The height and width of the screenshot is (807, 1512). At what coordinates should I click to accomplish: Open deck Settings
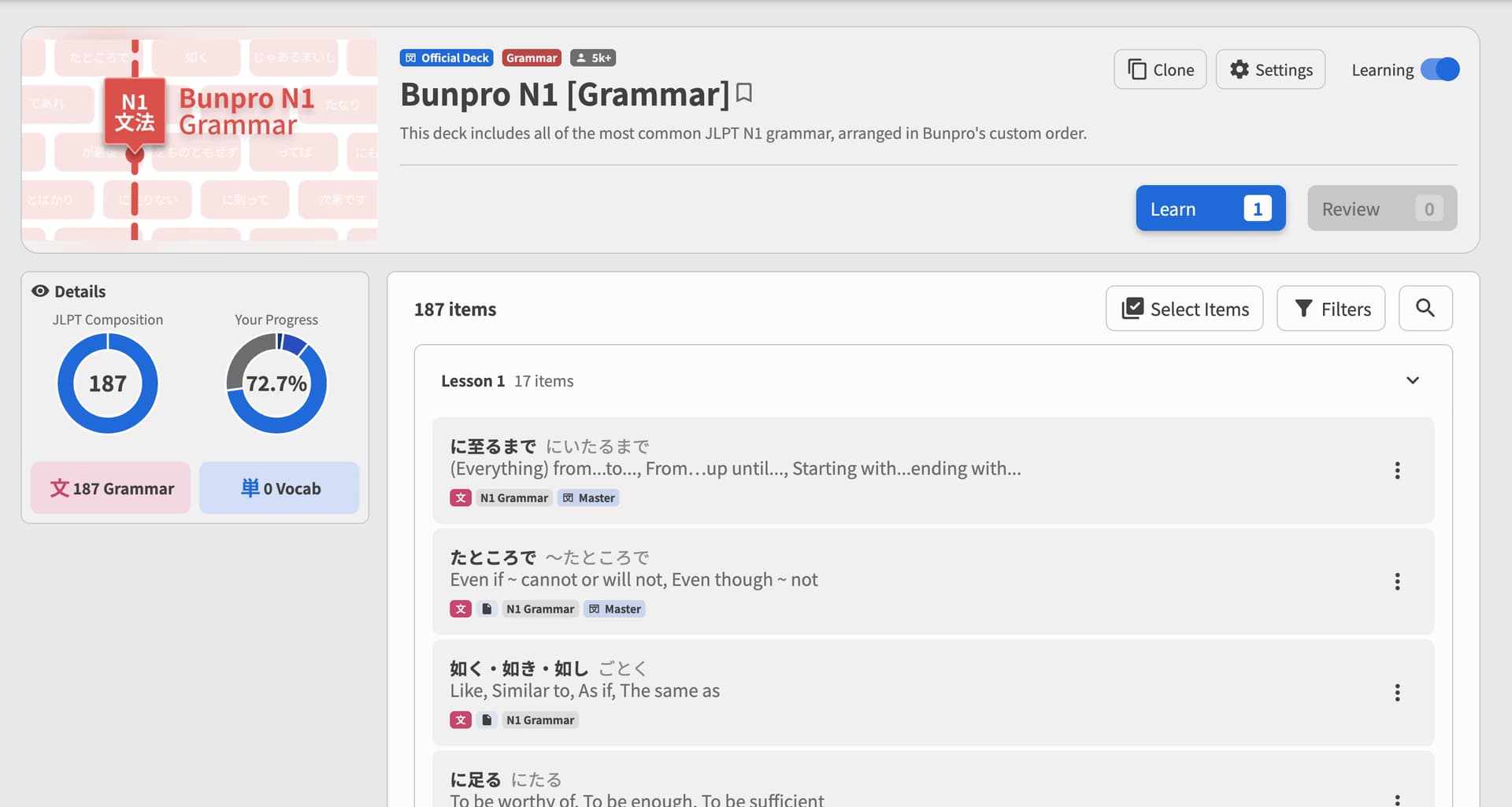point(1270,69)
